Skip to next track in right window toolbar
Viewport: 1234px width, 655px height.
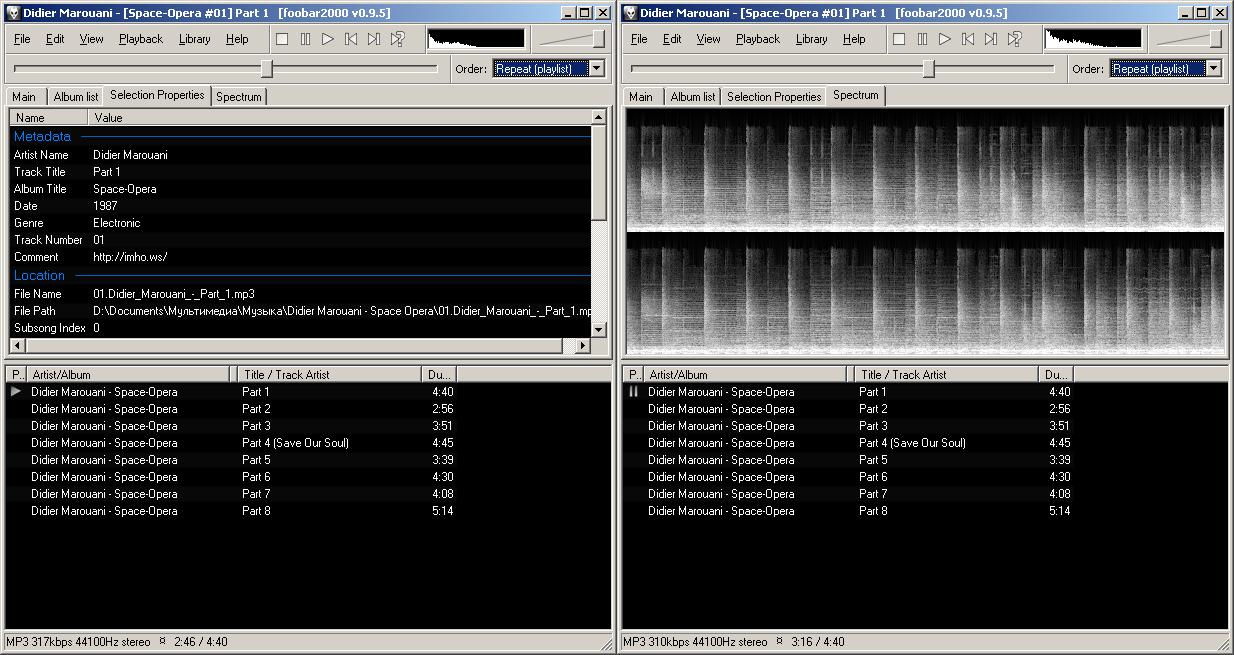[991, 39]
